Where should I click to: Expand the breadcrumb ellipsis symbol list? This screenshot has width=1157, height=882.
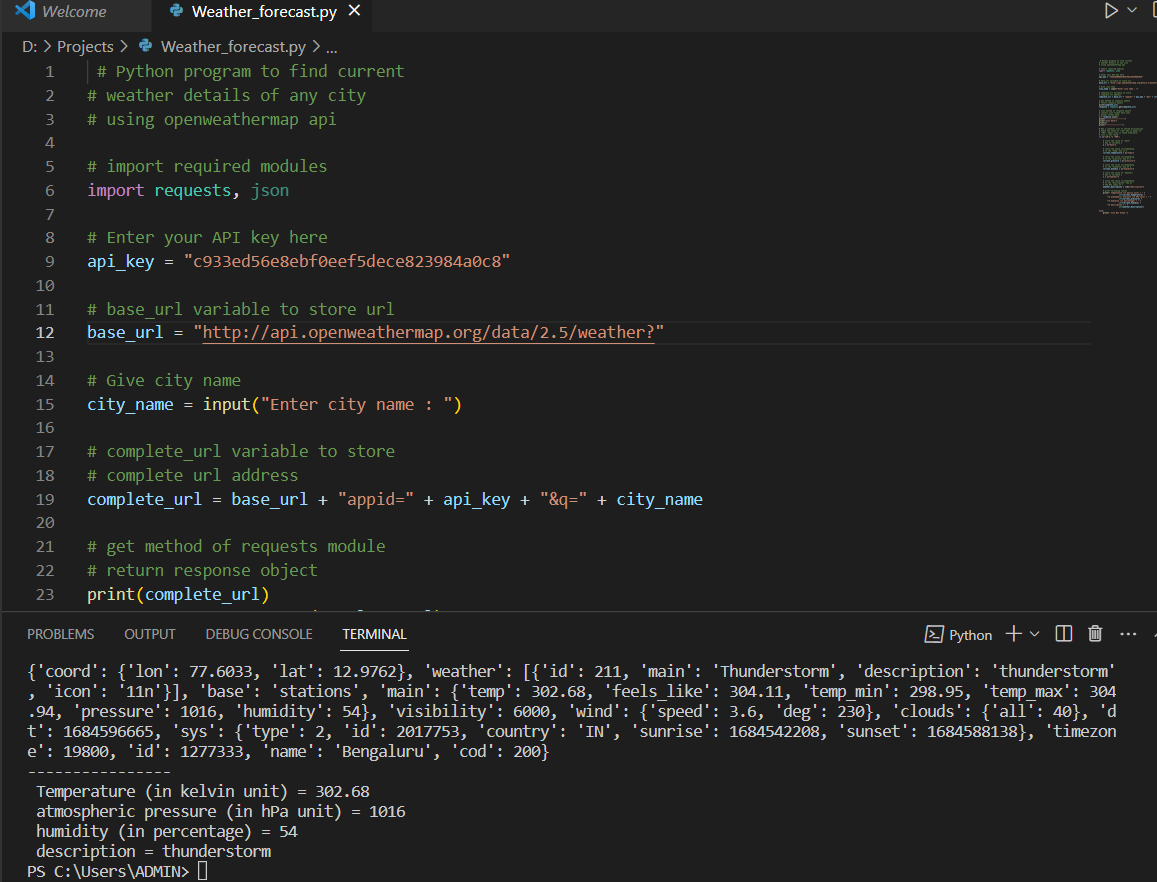pyautogui.click(x=331, y=48)
